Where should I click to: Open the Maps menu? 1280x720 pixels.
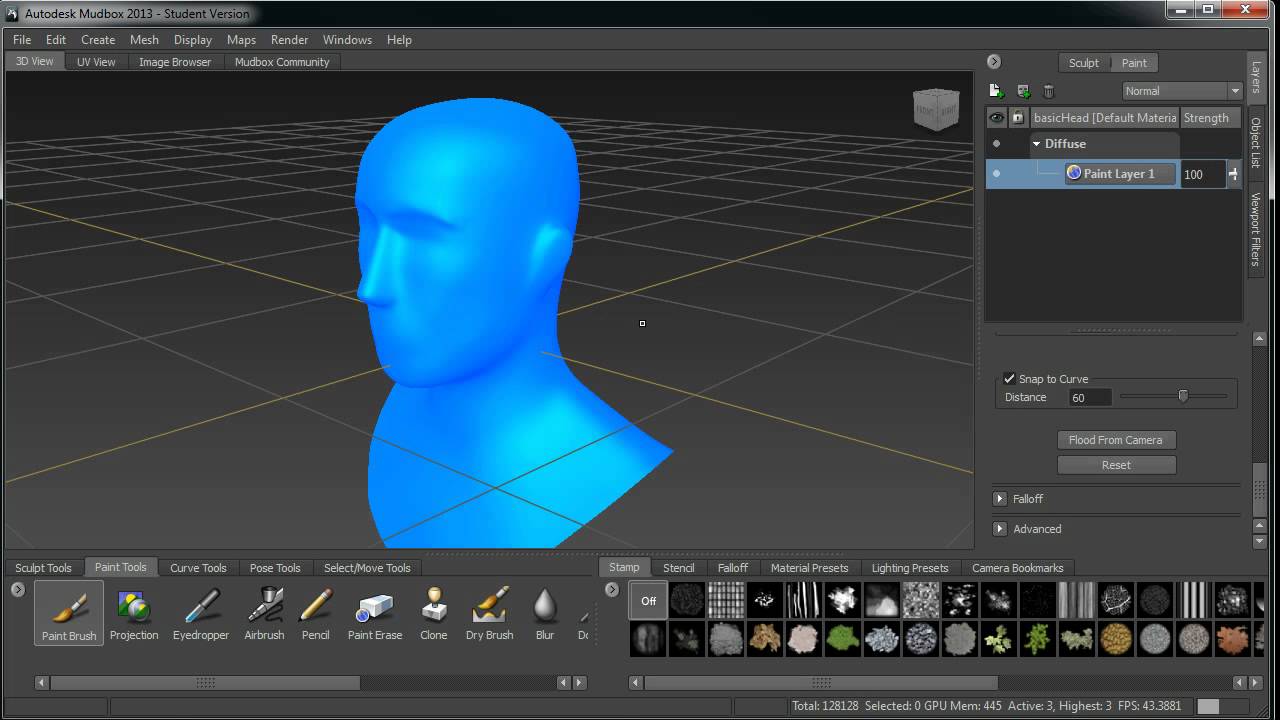(241, 40)
